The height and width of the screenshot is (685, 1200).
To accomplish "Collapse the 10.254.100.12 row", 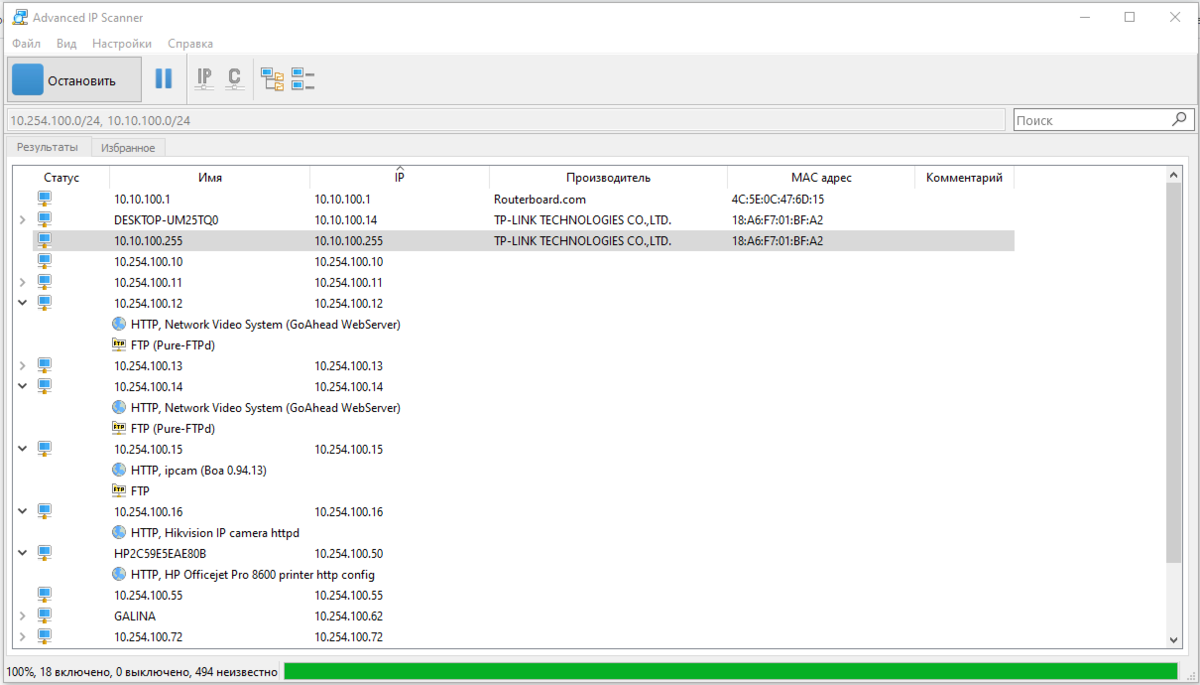I will [x=22, y=302].
